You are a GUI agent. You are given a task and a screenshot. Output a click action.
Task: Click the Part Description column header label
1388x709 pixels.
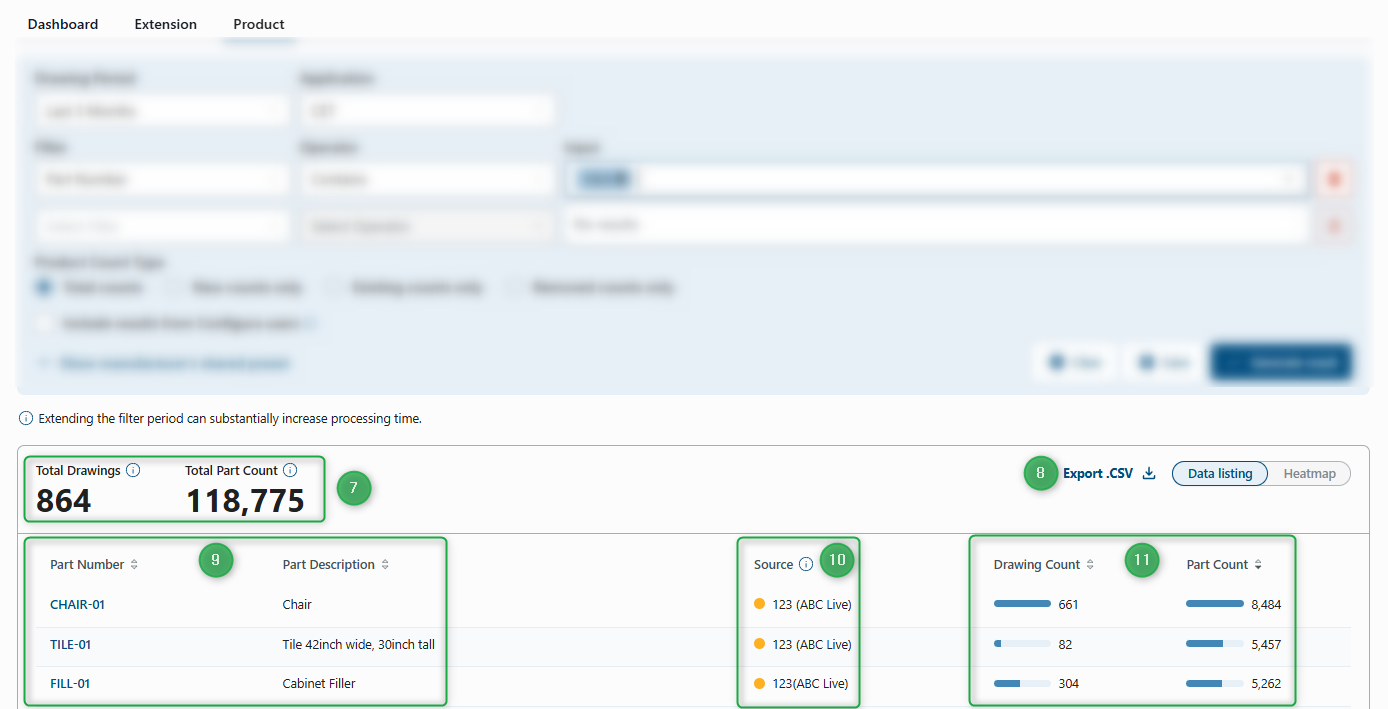point(329,564)
